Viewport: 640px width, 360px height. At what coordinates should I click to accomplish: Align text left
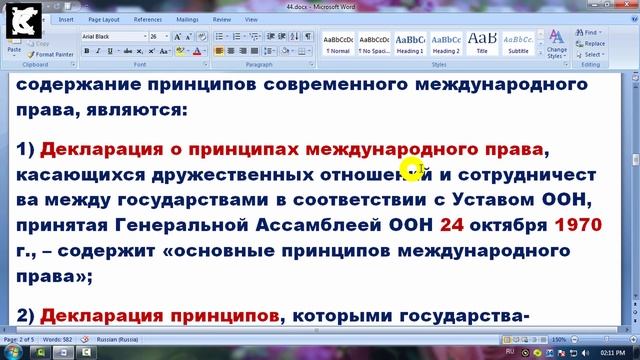click(x=219, y=51)
